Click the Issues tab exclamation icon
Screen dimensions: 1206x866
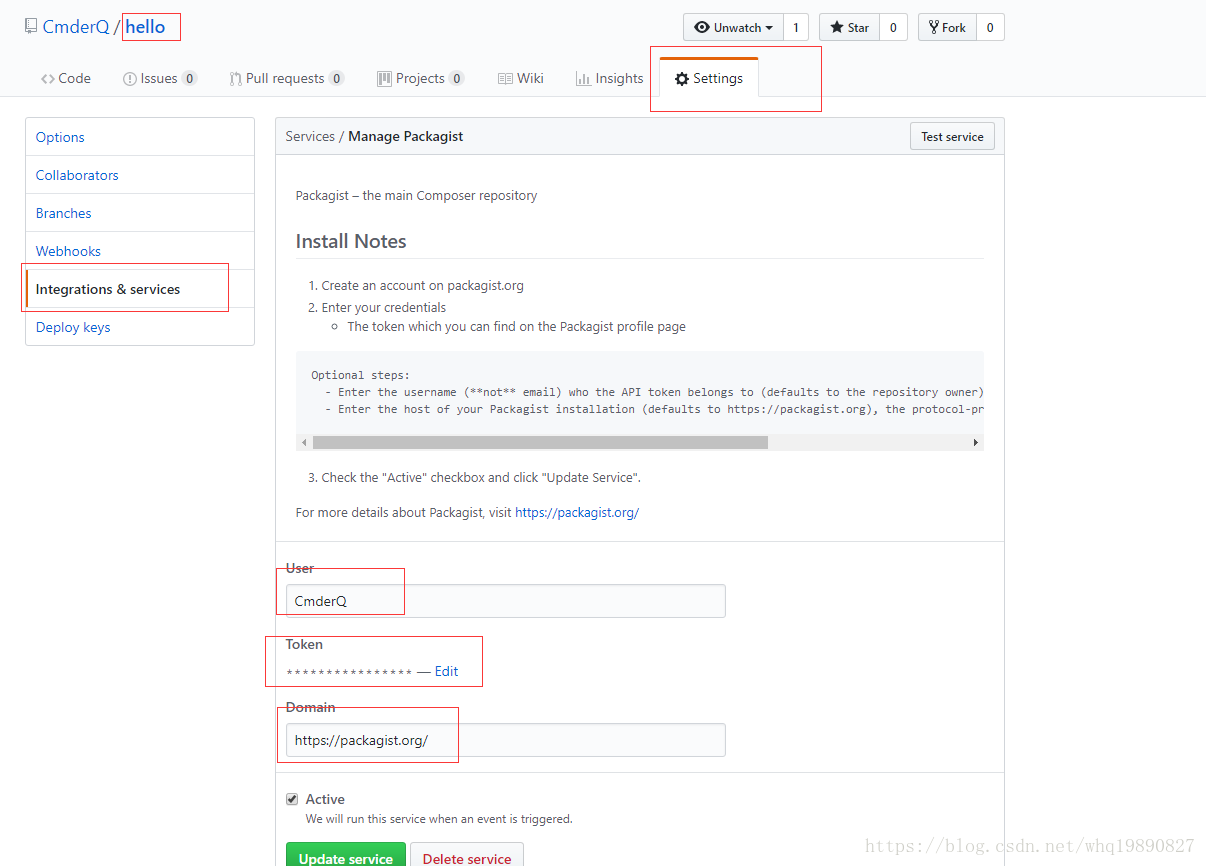click(x=130, y=79)
